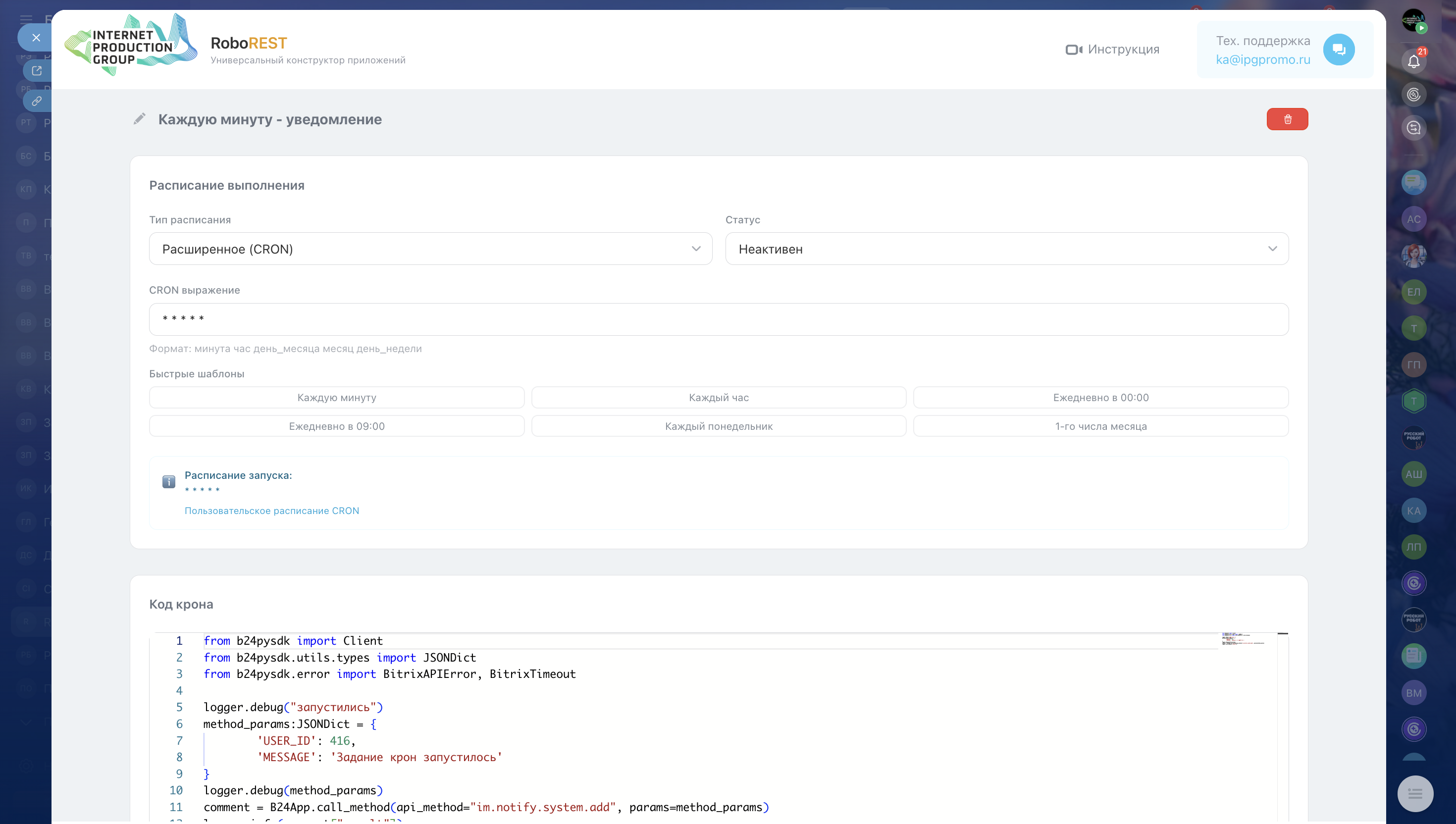
Task: Click the copy link side panel icon
Action: (x=37, y=102)
